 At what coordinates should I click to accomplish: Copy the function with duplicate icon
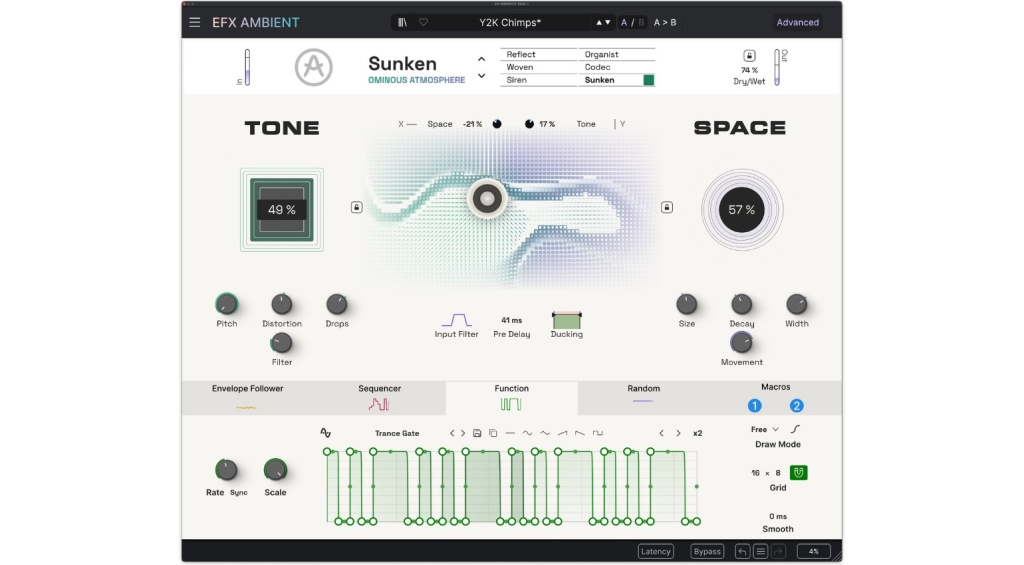pyautogui.click(x=493, y=433)
